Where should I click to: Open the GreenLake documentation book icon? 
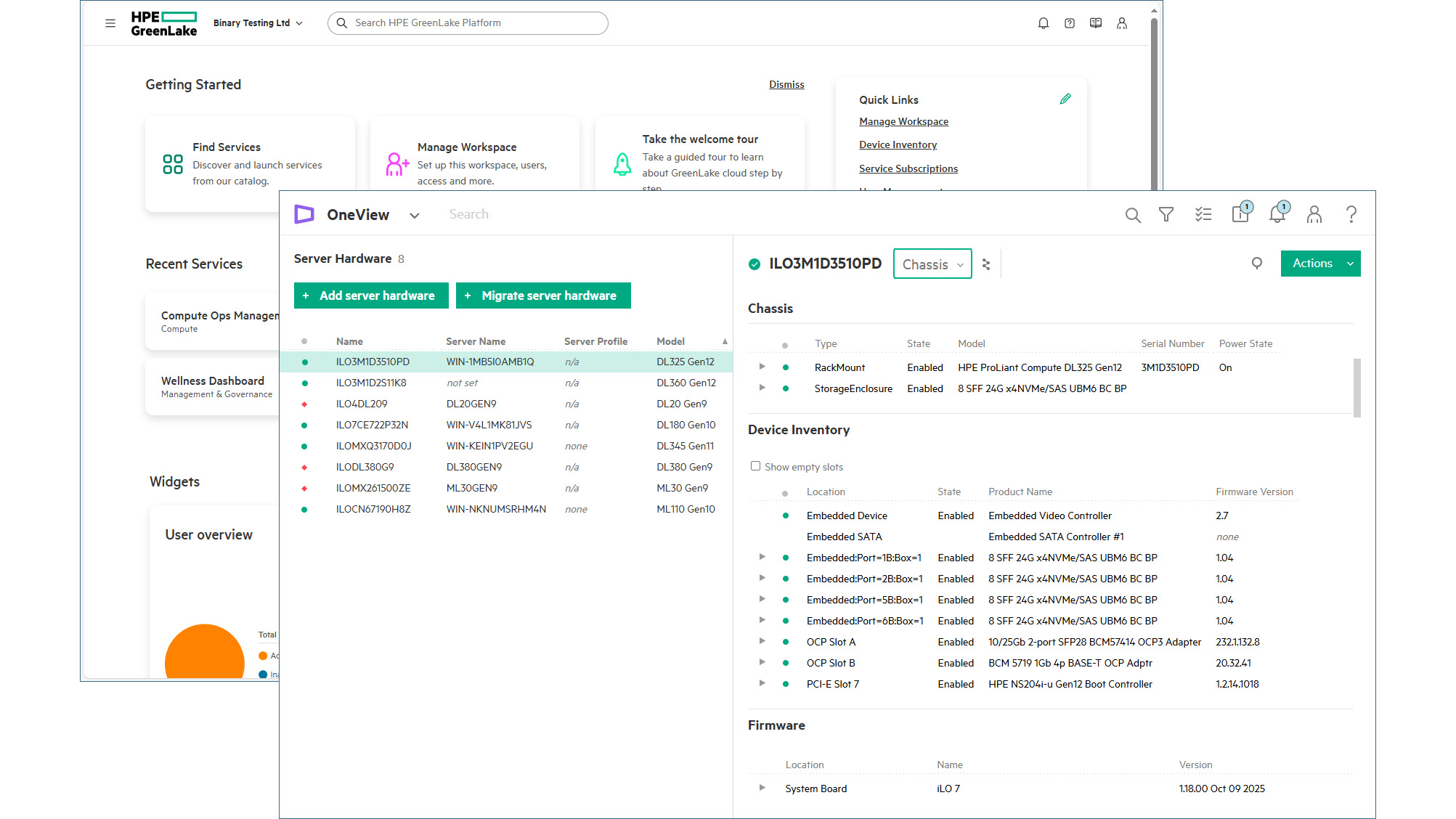click(x=1096, y=23)
